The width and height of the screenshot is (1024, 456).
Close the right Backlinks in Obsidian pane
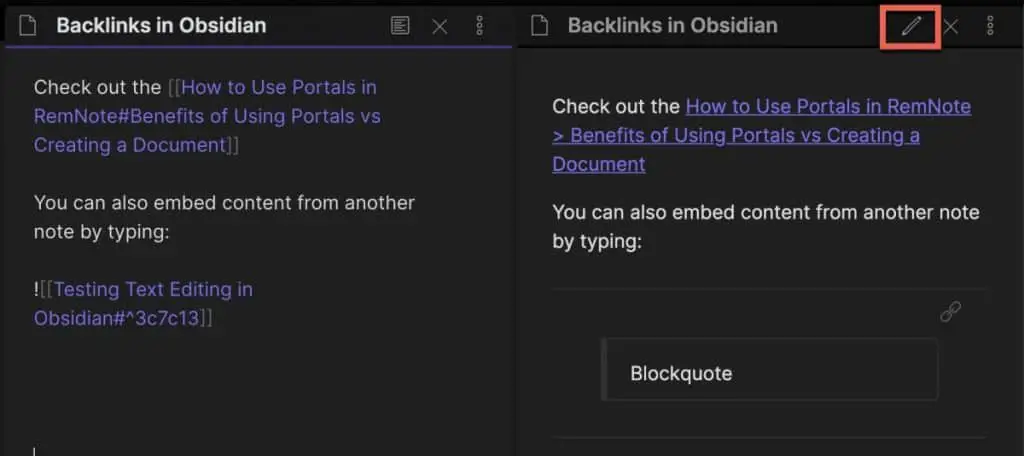(x=951, y=27)
